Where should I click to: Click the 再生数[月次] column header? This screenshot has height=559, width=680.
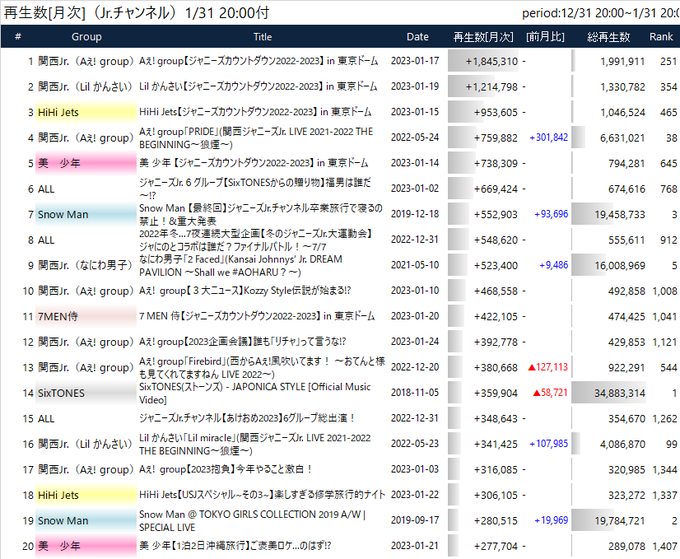click(x=483, y=37)
